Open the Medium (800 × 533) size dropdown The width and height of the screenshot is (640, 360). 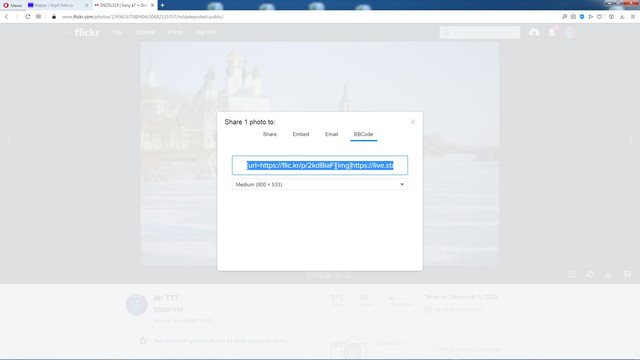coord(320,184)
